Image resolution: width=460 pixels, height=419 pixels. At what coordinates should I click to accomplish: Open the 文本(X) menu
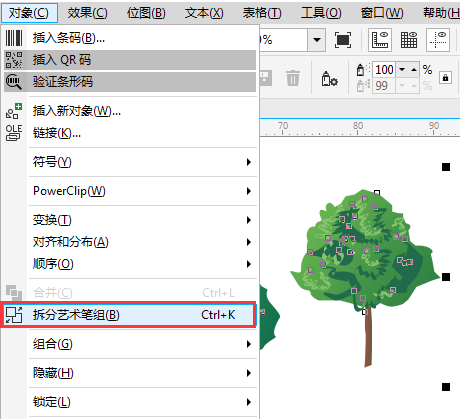[204, 13]
